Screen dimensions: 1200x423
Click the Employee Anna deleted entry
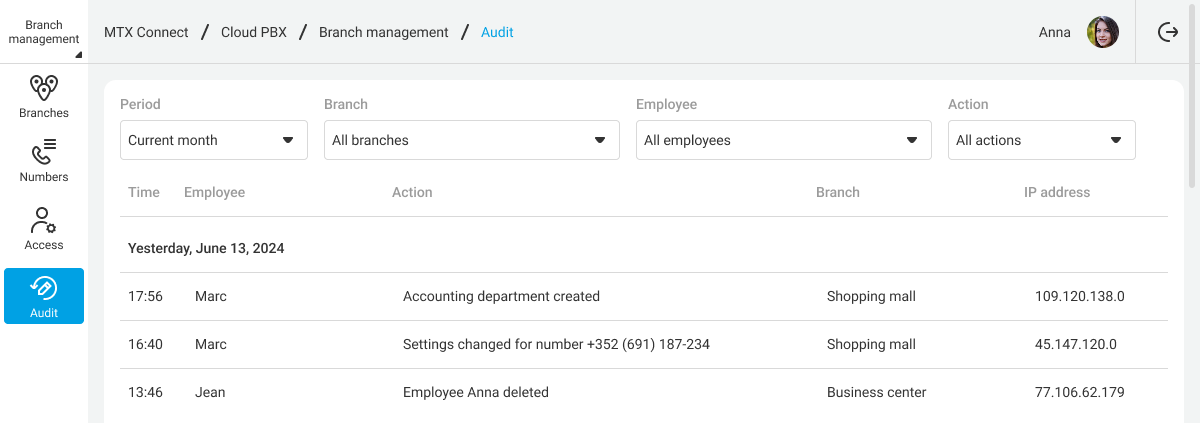coord(475,392)
